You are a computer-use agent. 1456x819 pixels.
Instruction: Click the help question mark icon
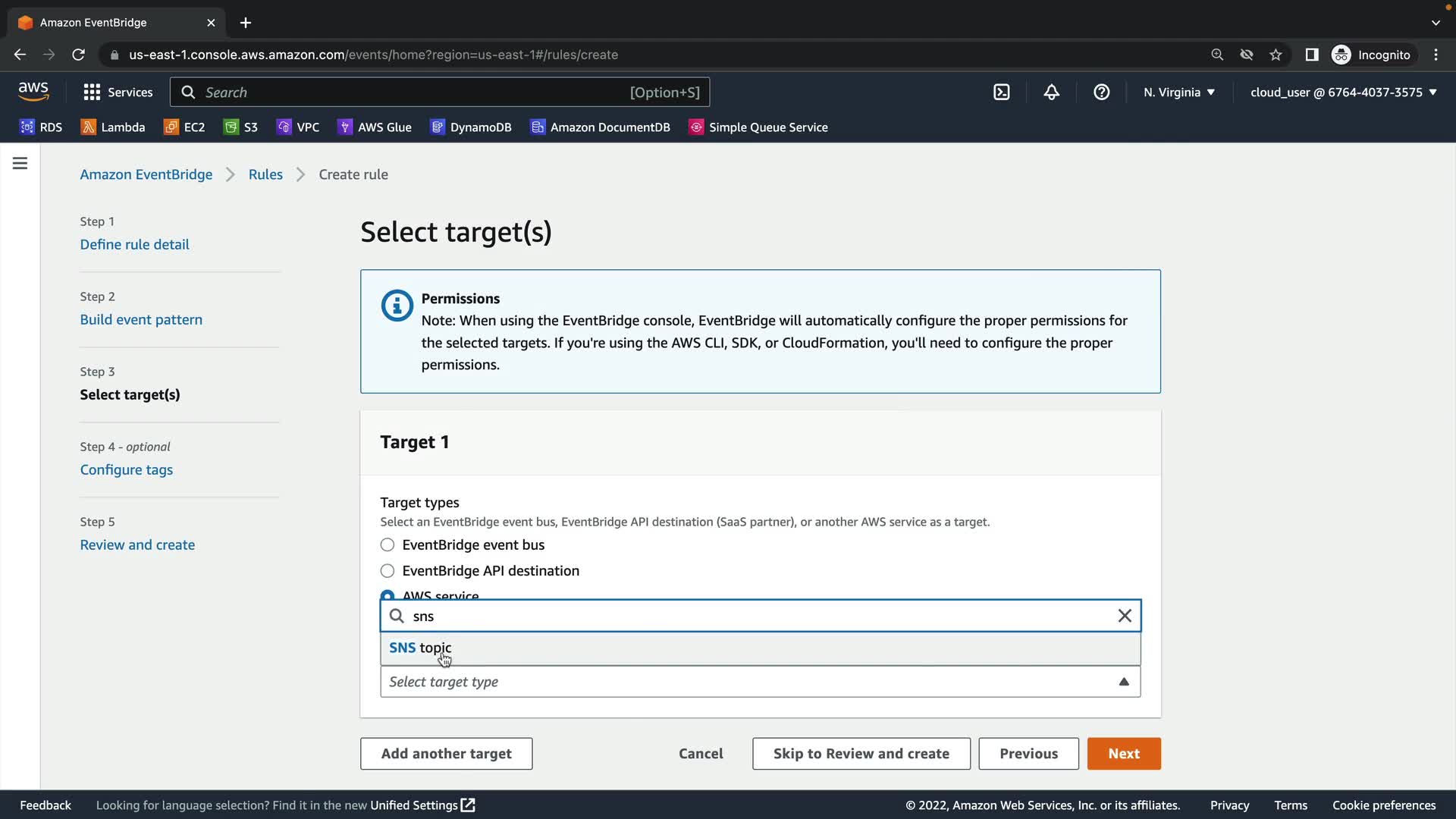click(x=1101, y=93)
